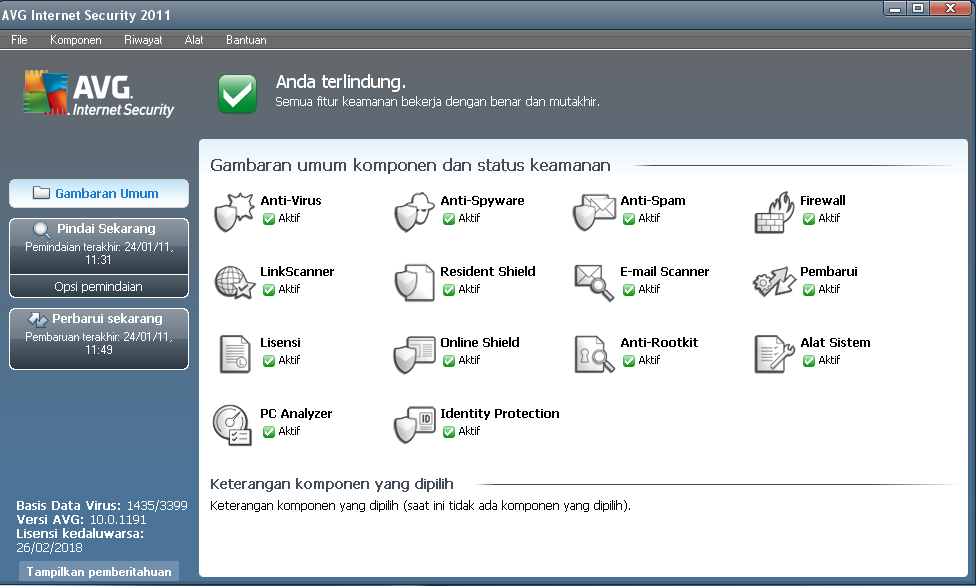This screenshot has height=586, width=976.
Task: Open the Alat Sistem tools icon
Action: [774, 354]
